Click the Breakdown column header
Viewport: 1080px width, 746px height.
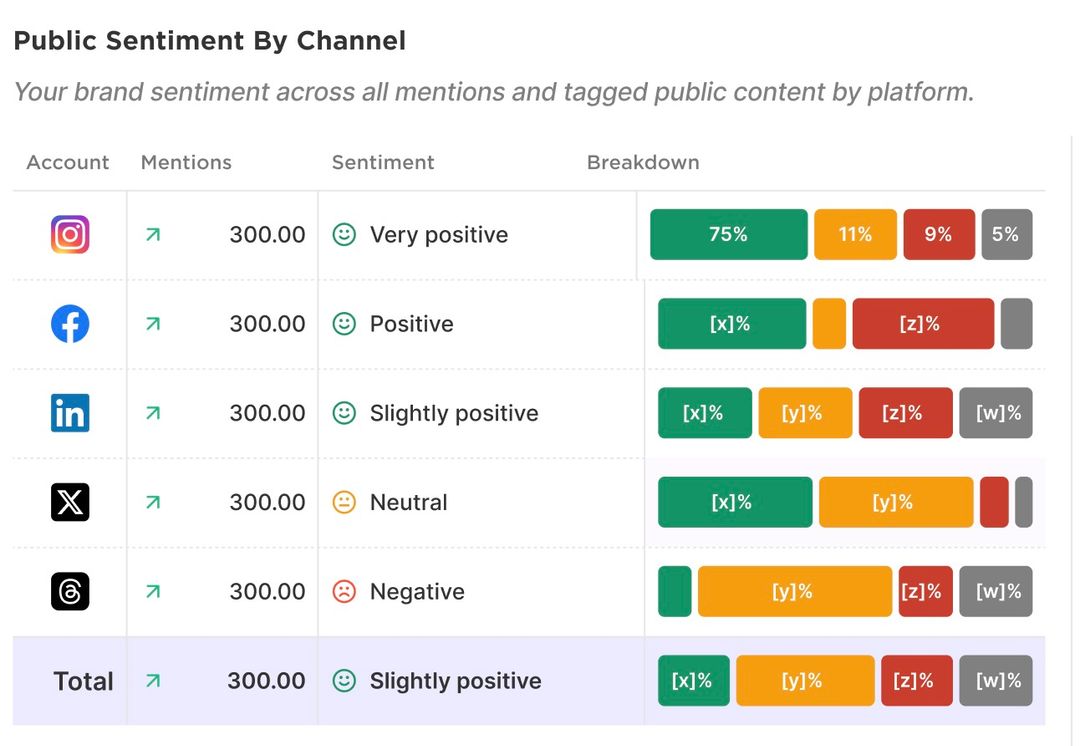coord(643,162)
